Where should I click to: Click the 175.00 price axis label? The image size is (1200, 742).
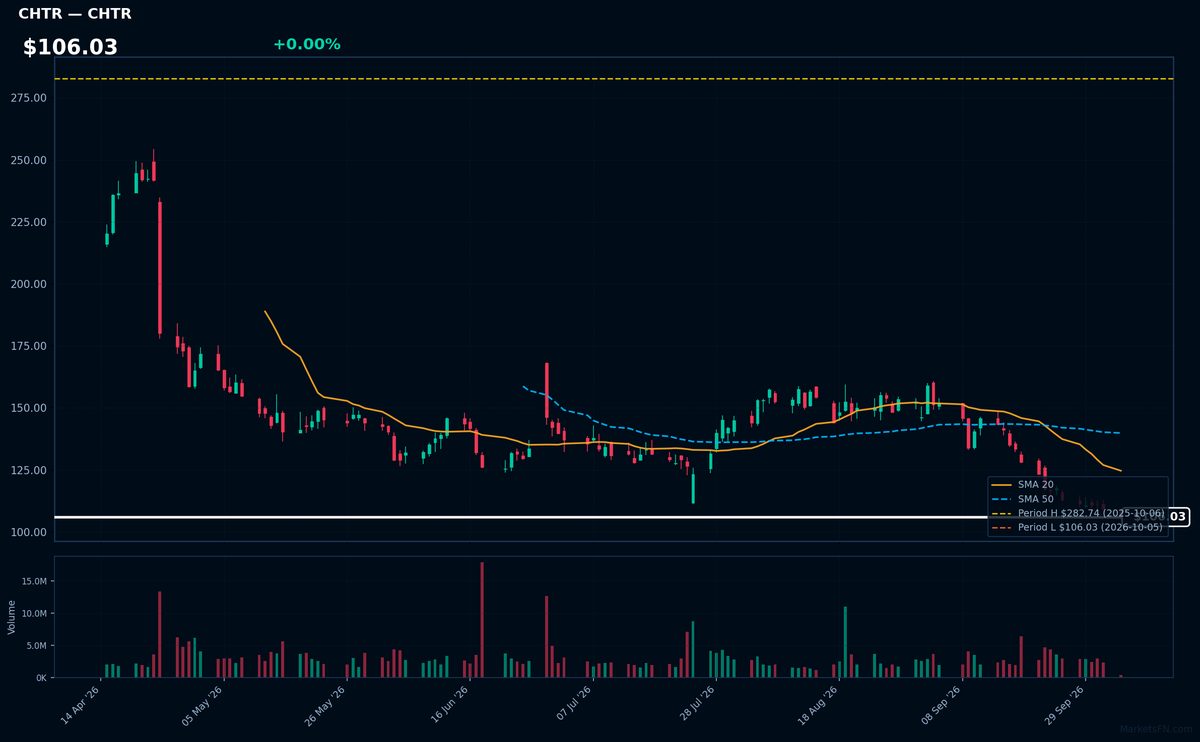pyautogui.click(x=30, y=346)
